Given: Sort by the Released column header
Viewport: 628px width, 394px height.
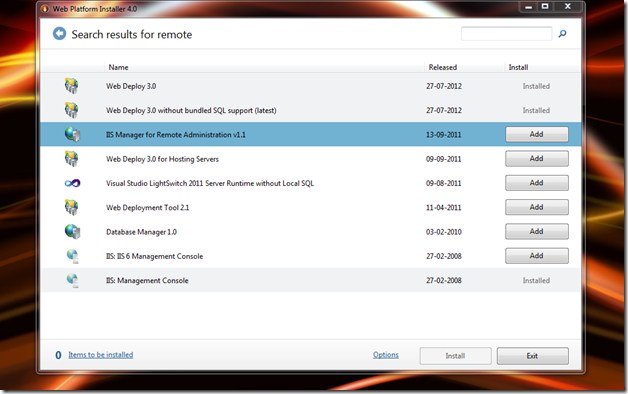Looking at the screenshot, I should click(x=443, y=67).
